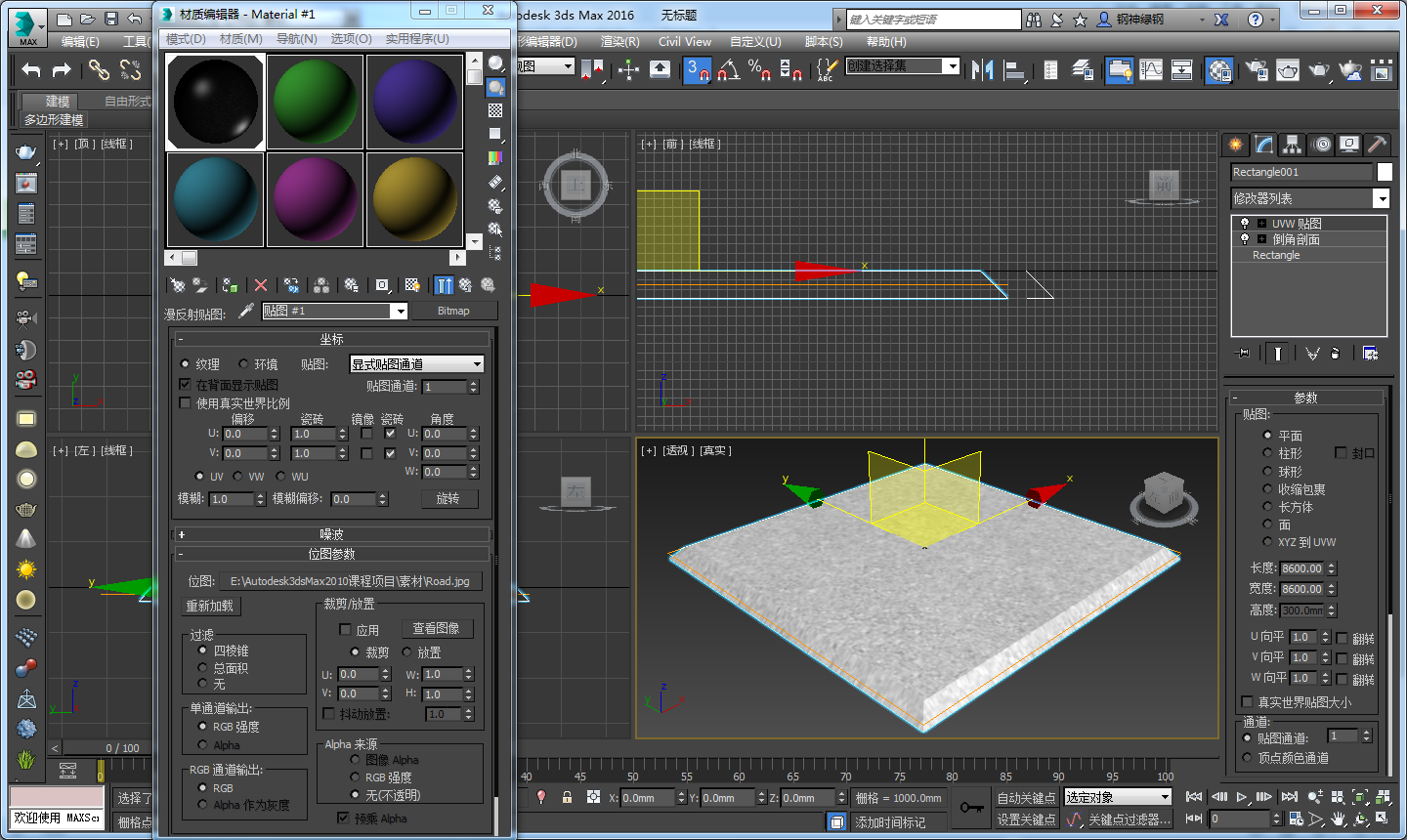
Task: Enable the 真实世界贴图大小 checkbox
Action: (x=1247, y=701)
